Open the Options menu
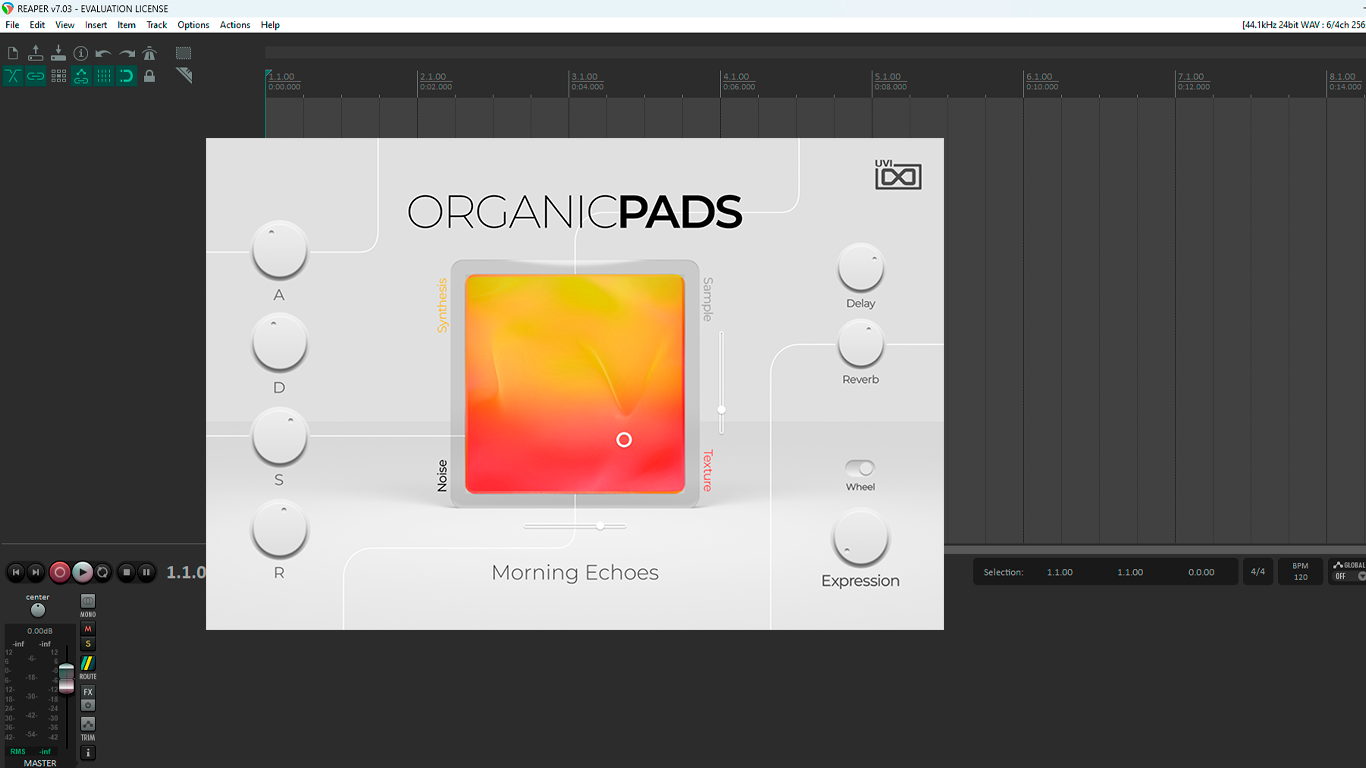The image size is (1366, 768). [x=193, y=24]
